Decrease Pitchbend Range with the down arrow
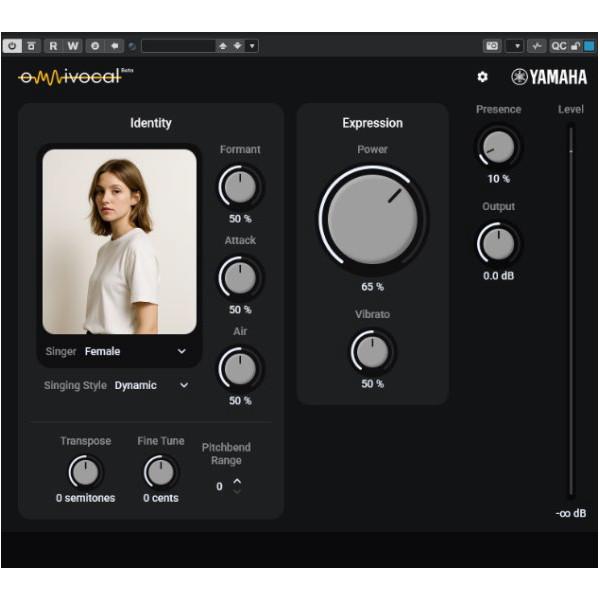This screenshot has width=600, height=600. click(x=237, y=491)
